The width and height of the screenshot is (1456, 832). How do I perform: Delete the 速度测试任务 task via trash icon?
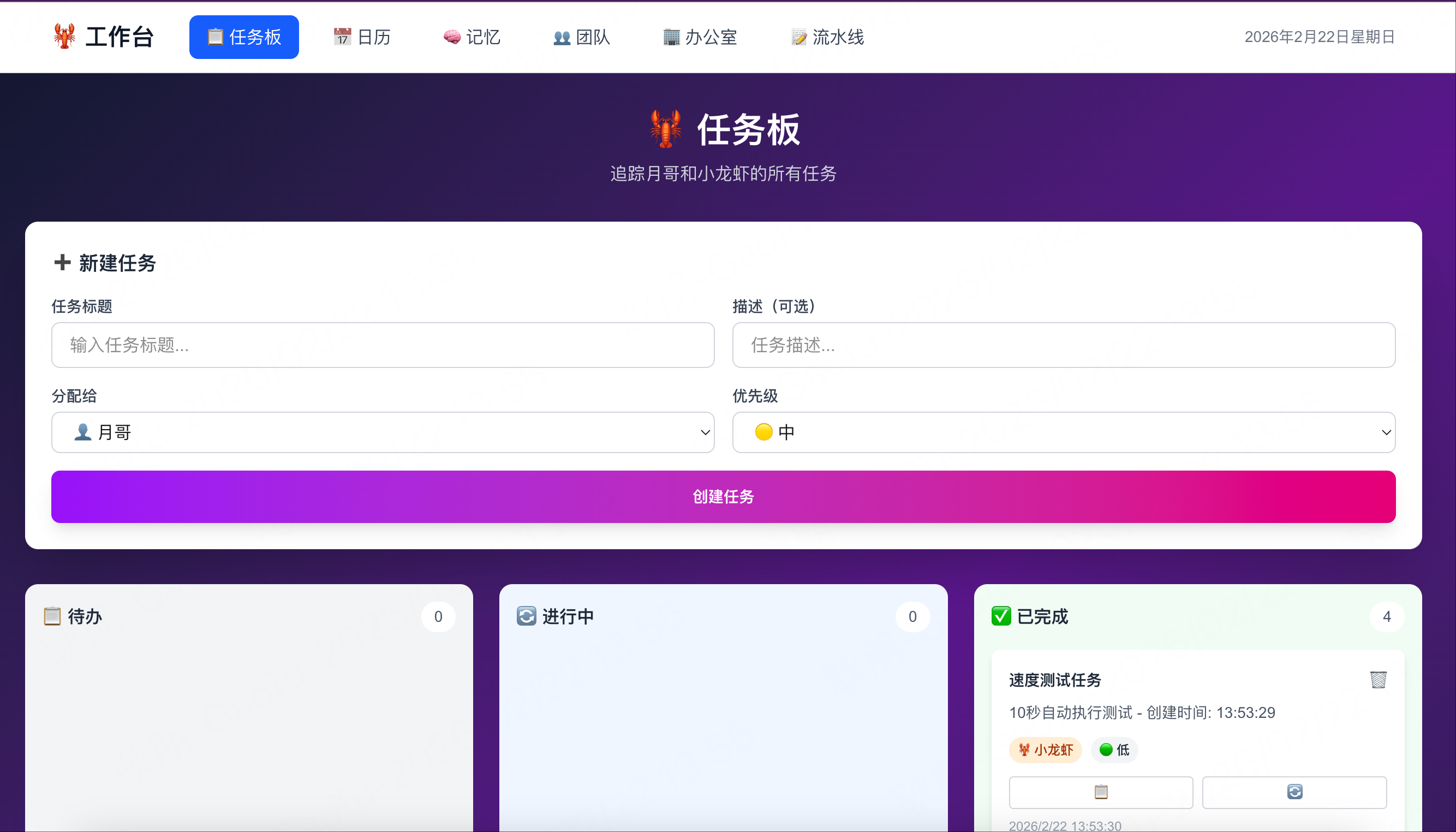click(1378, 680)
